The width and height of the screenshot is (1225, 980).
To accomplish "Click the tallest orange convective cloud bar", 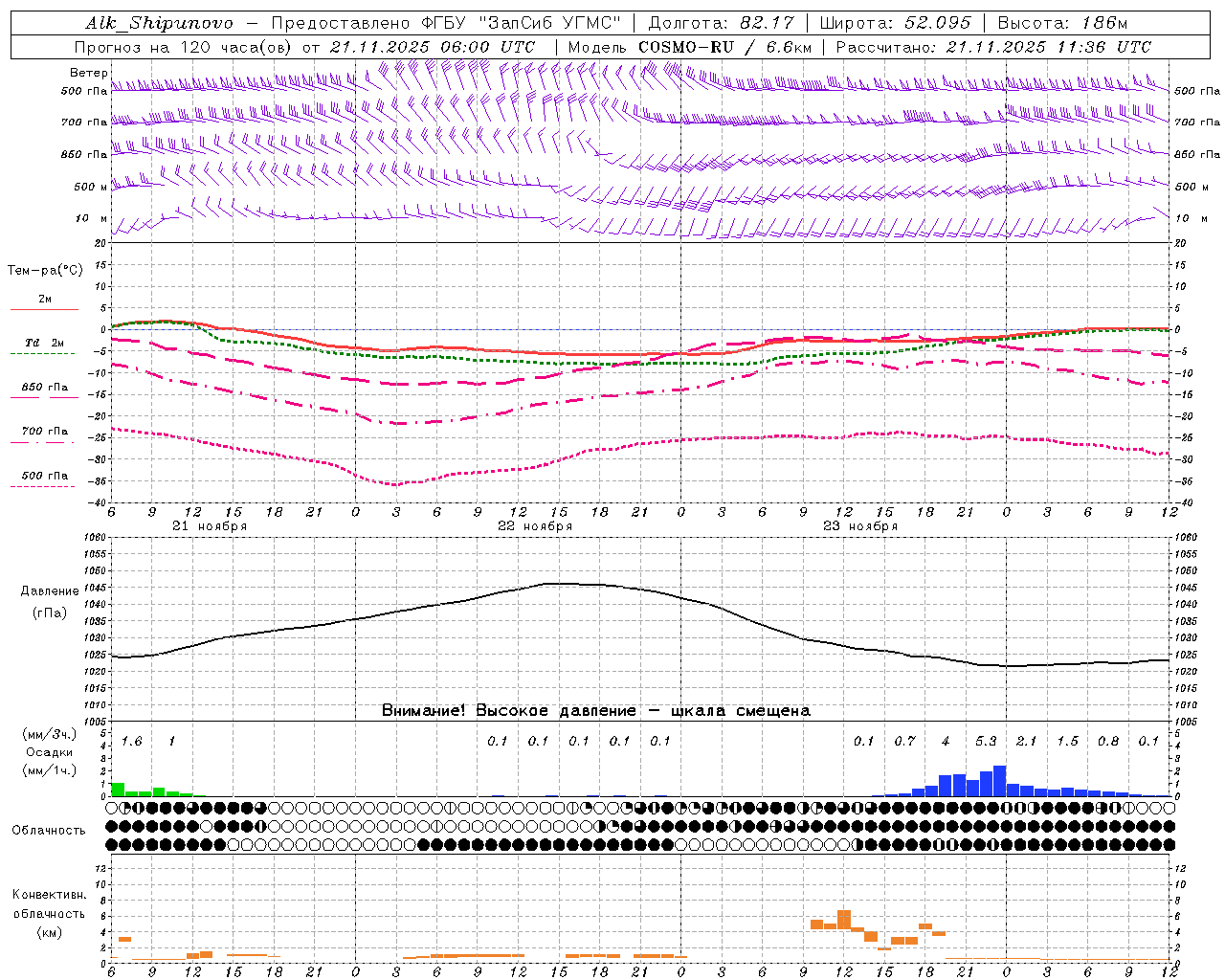I will tap(844, 920).
